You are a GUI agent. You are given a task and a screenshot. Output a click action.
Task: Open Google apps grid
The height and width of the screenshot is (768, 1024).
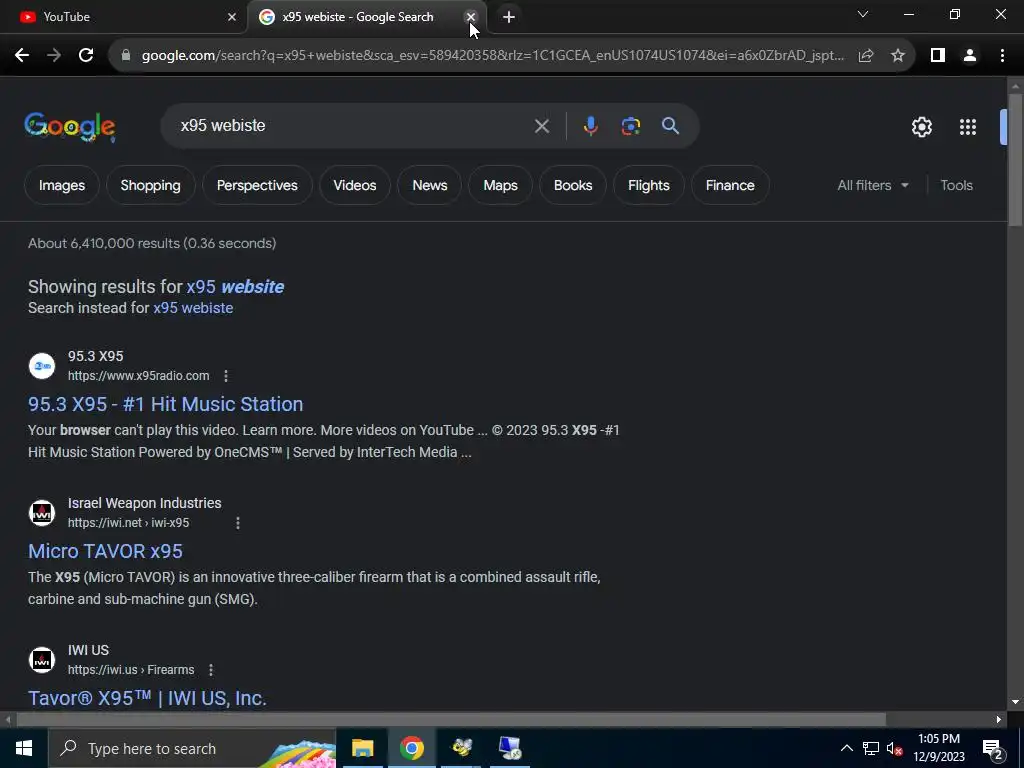coord(968,127)
